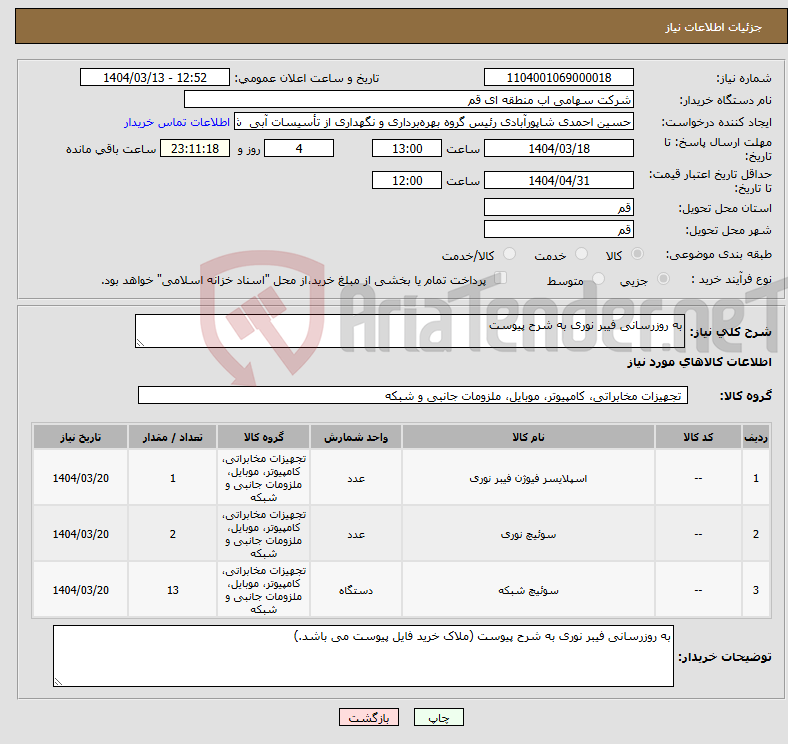
Task: Click the گروه کالا field
Action: 413,396
